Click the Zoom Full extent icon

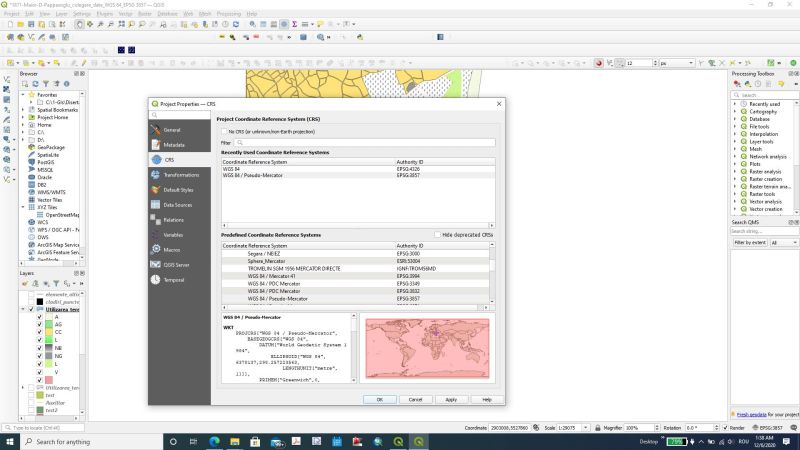(121, 24)
